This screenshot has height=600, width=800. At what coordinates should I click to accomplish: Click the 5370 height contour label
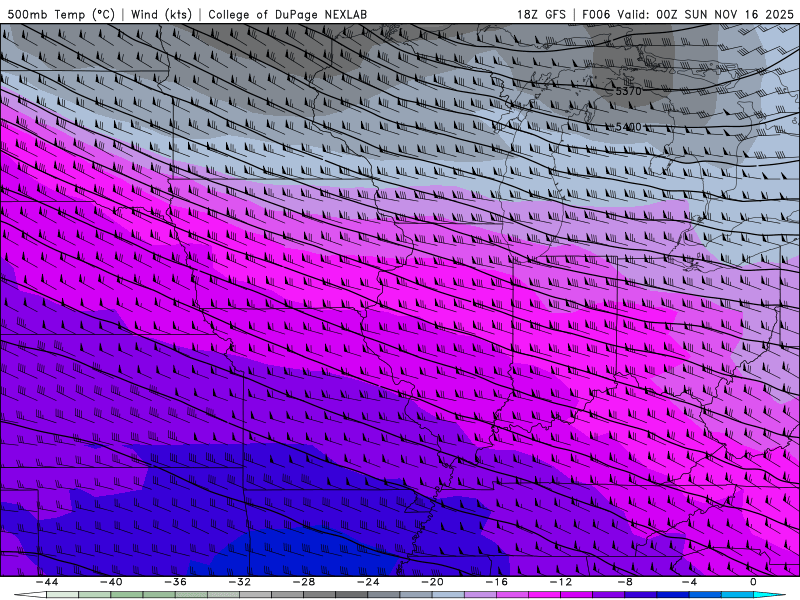(628, 91)
